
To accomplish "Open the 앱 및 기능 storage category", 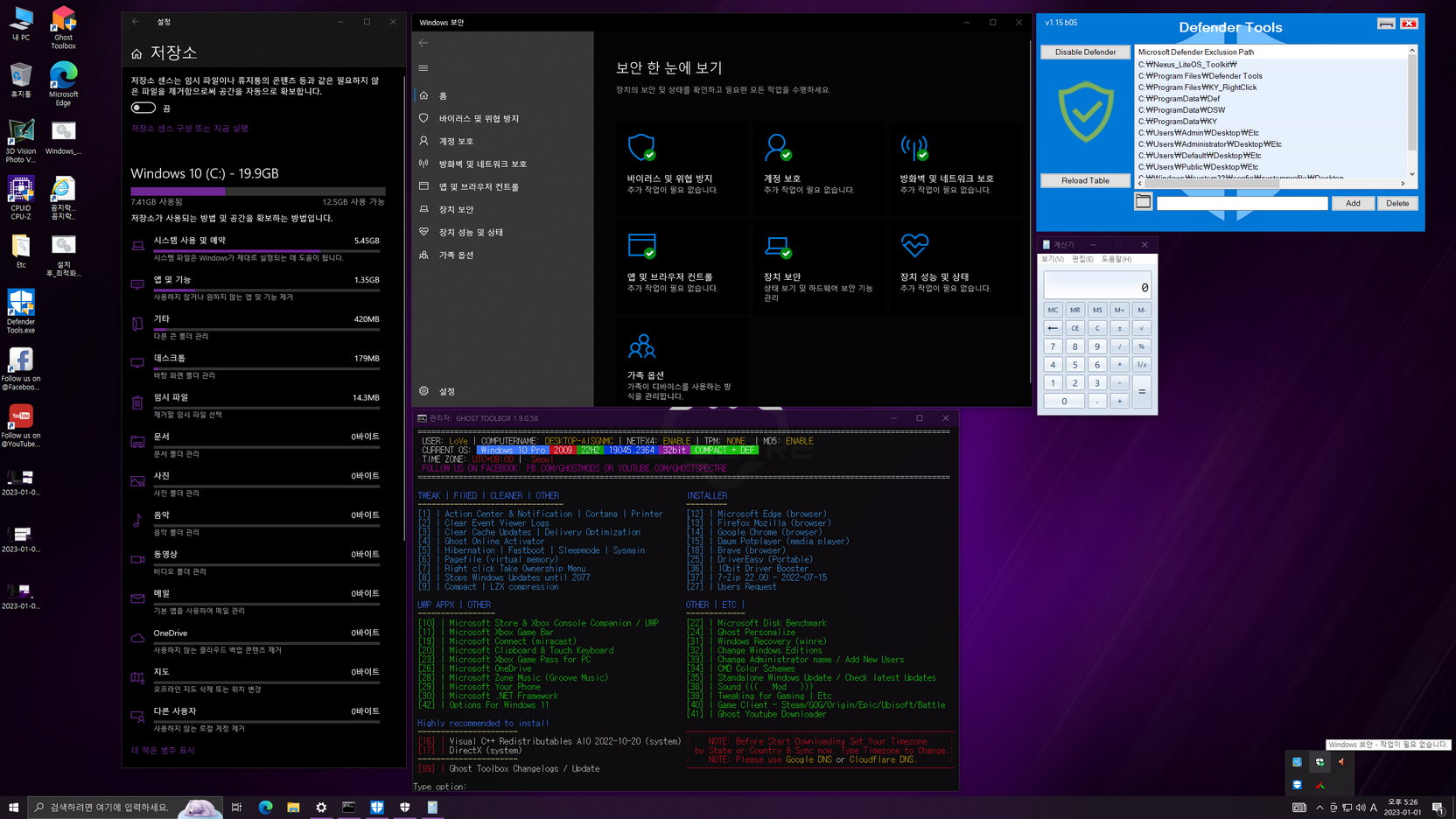I will click(x=257, y=288).
